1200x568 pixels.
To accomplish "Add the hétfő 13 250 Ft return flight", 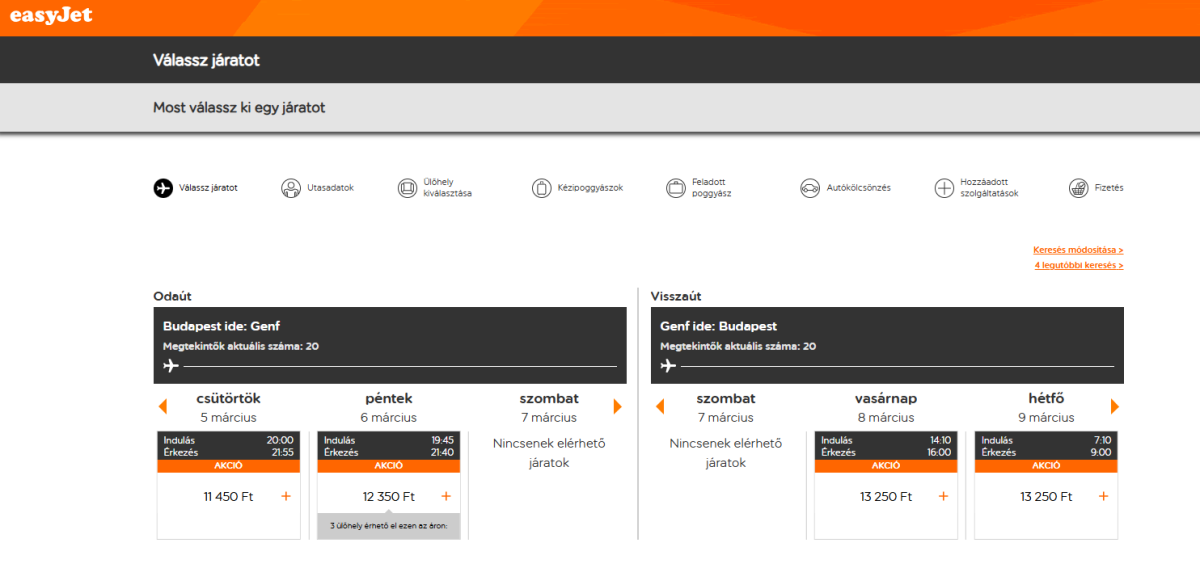I will (1103, 497).
